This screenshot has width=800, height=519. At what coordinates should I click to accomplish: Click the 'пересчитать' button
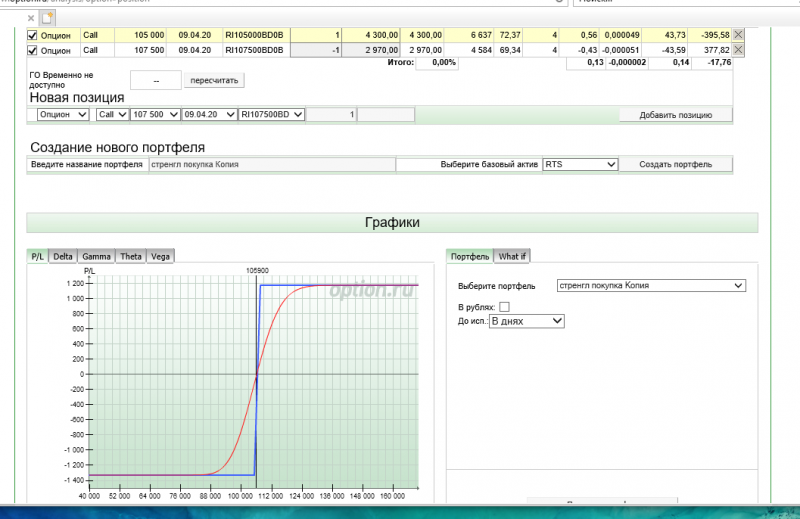point(214,80)
